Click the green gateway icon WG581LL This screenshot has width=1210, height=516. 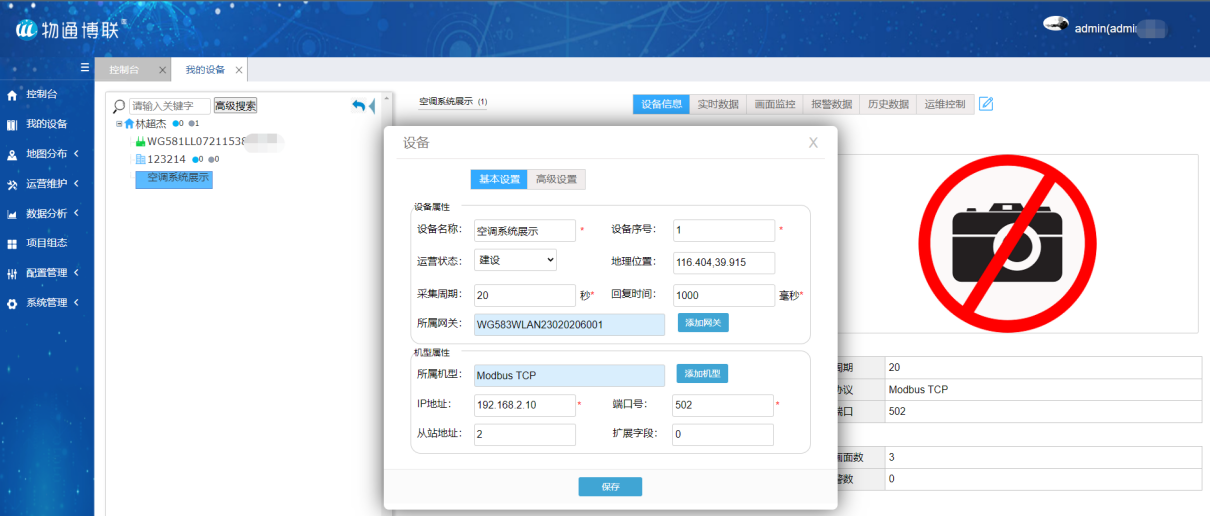point(140,142)
